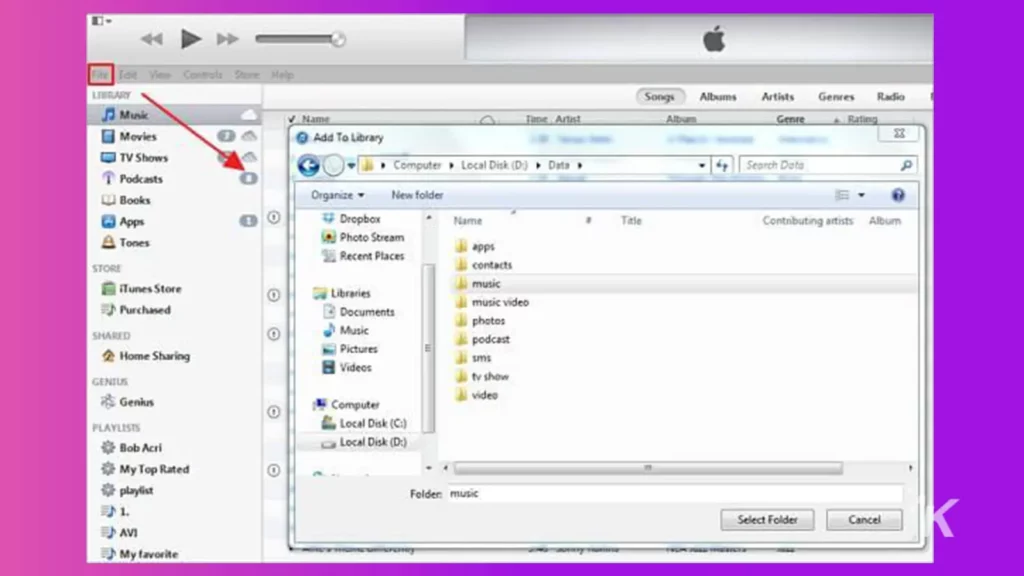Image resolution: width=1024 pixels, height=576 pixels.
Task: Open dialog help with the question icon
Action: [898, 195]
